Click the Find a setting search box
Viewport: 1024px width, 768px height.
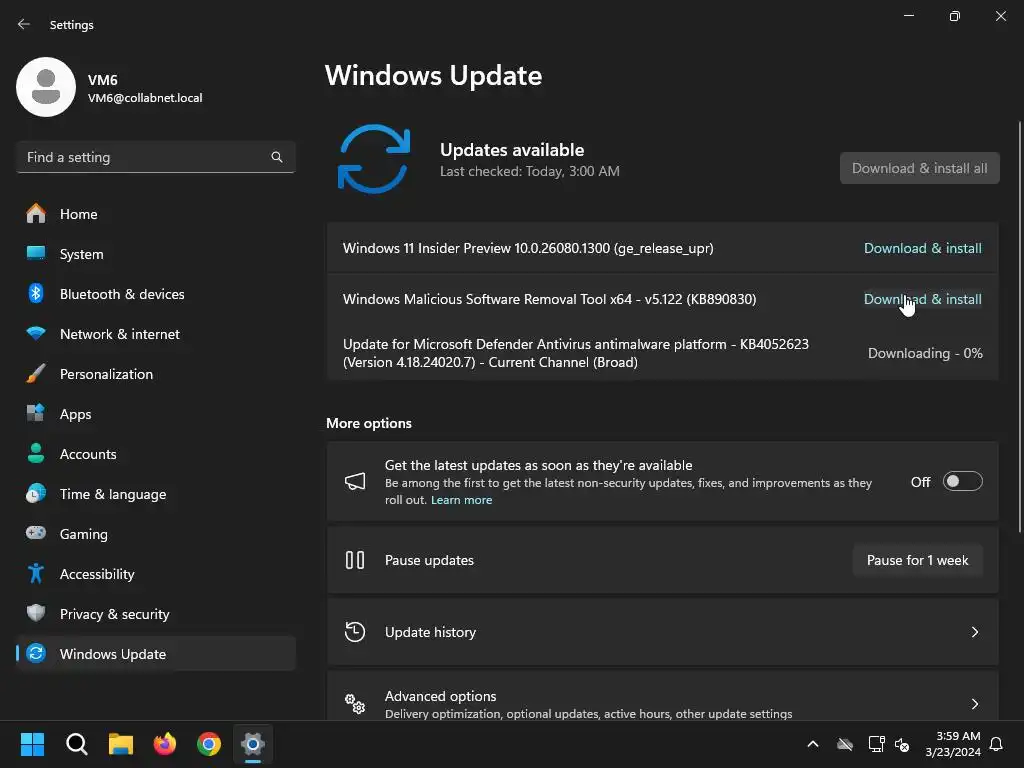155,157
